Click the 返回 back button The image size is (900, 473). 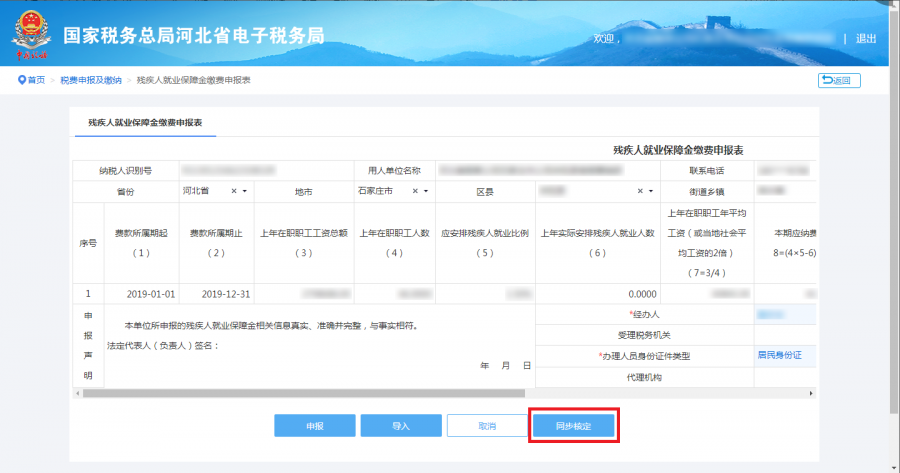coord(839,80)
